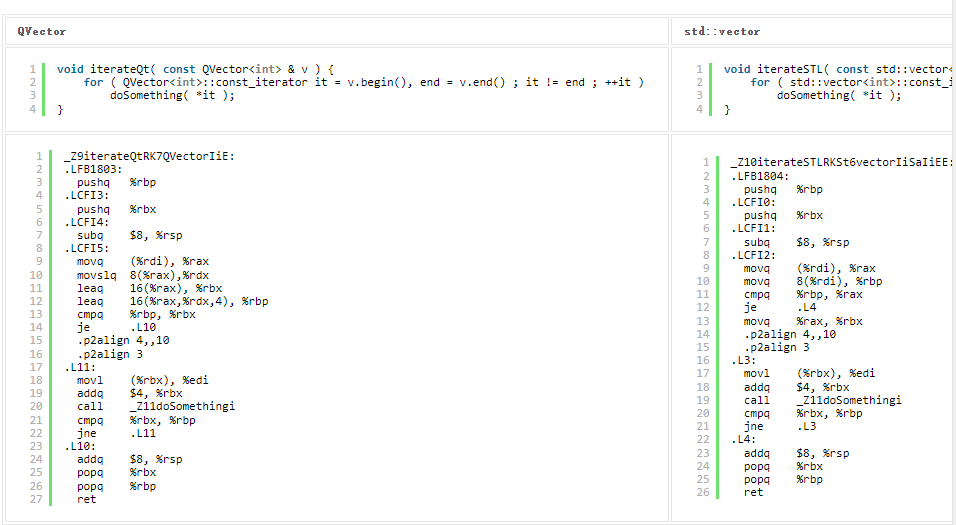Viewport: 956px width, 525px height.
Task: Click the .LFB1804 label
Action: coord(760,176)
